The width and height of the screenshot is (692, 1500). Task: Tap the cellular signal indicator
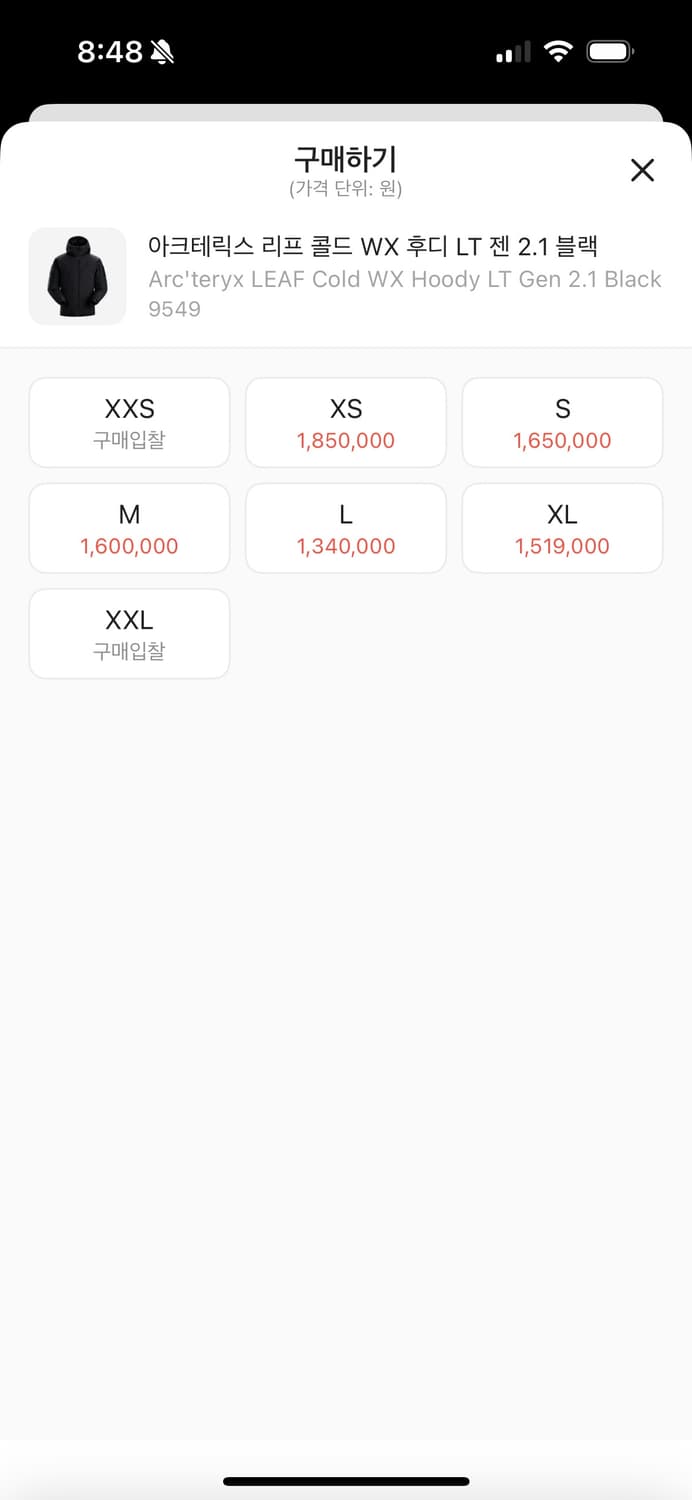coord(512,52)
